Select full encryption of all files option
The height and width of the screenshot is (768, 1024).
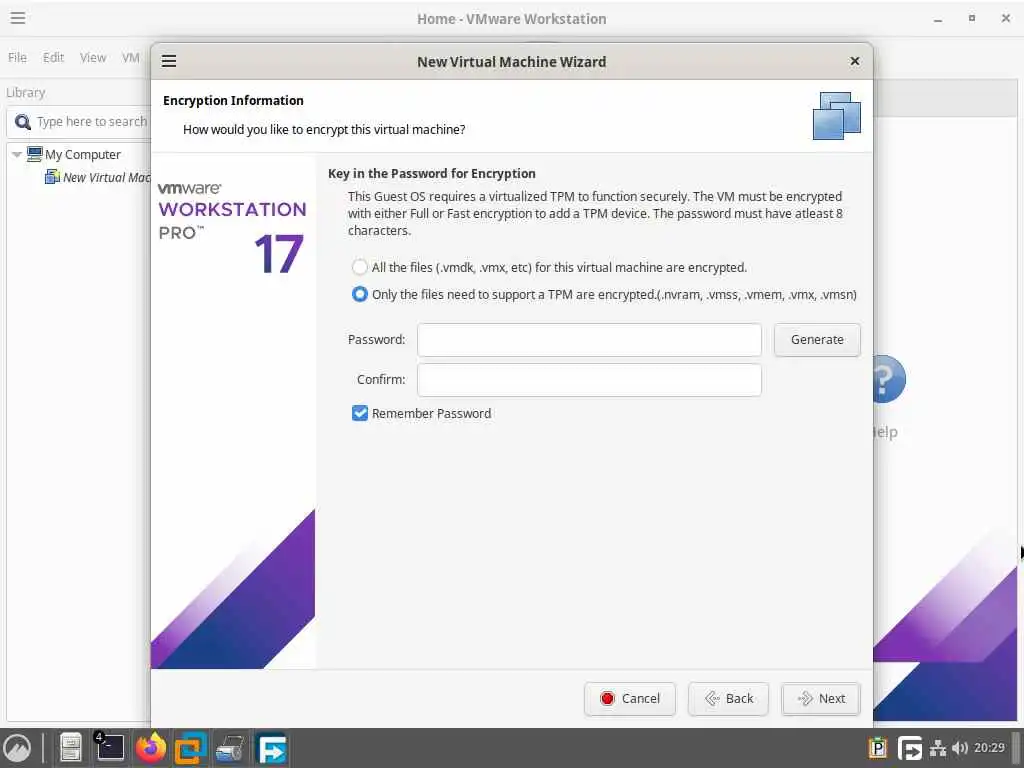click(359, 267)
